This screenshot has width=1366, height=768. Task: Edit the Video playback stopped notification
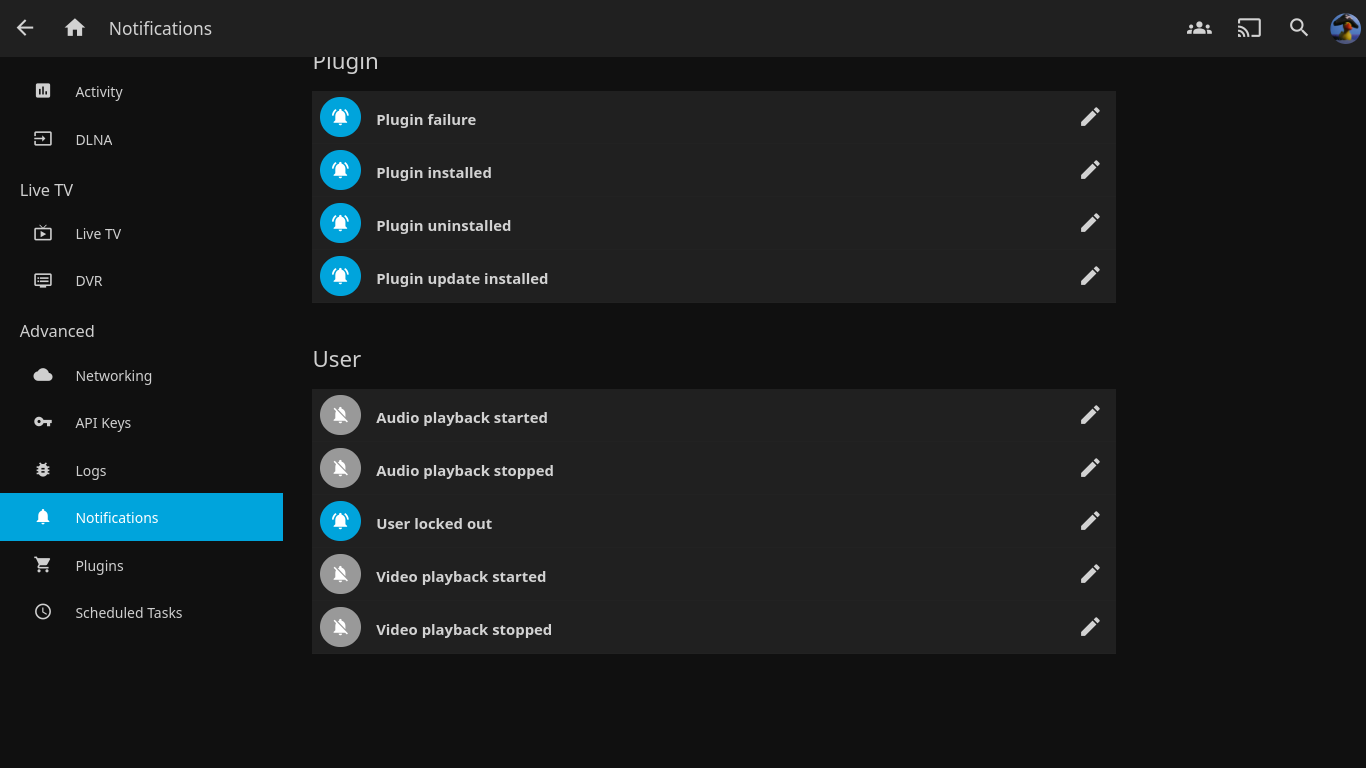pos(1090,627)
